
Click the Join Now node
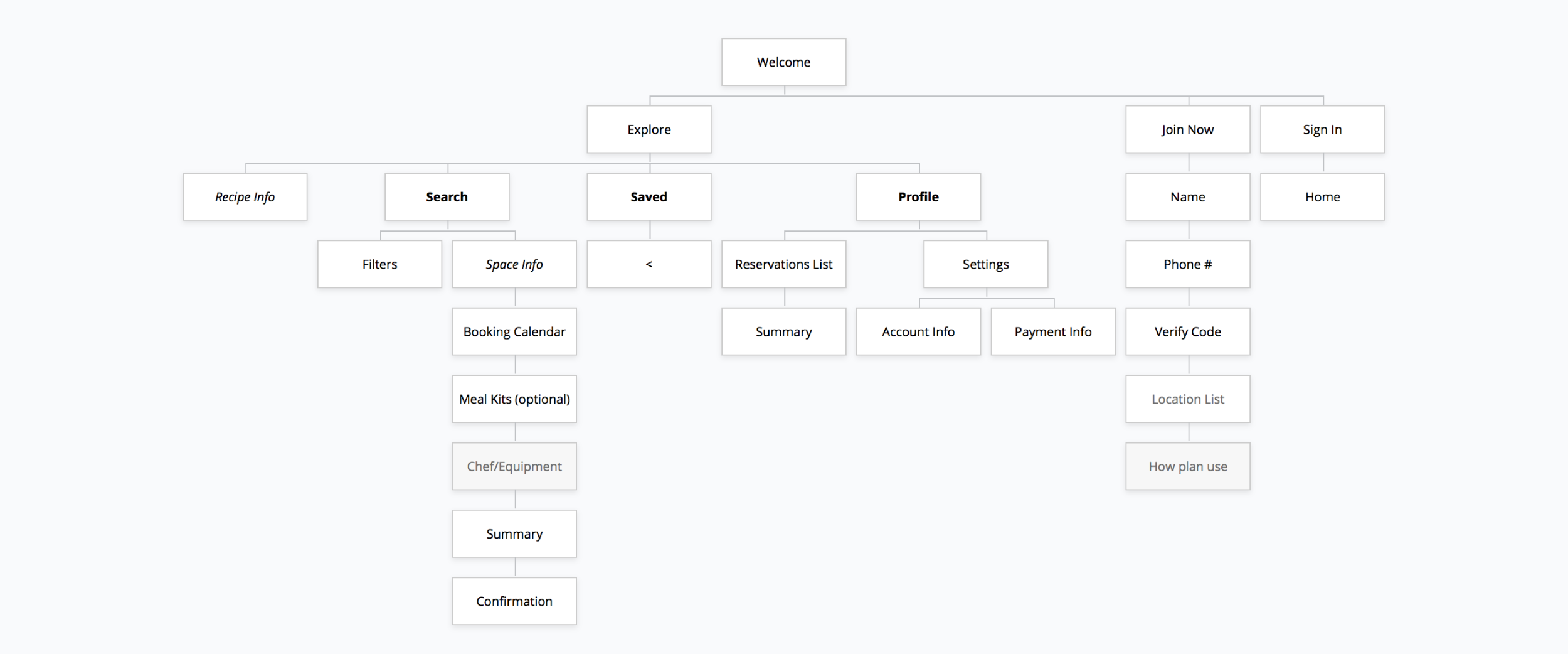(x=1187, y=129)
